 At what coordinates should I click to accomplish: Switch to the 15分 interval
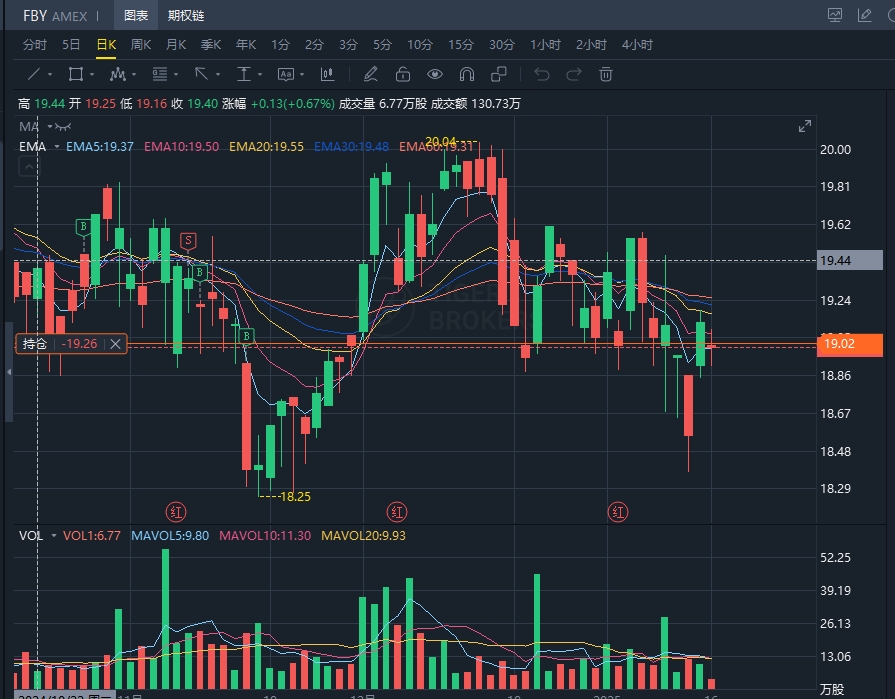tap(460, 45)
